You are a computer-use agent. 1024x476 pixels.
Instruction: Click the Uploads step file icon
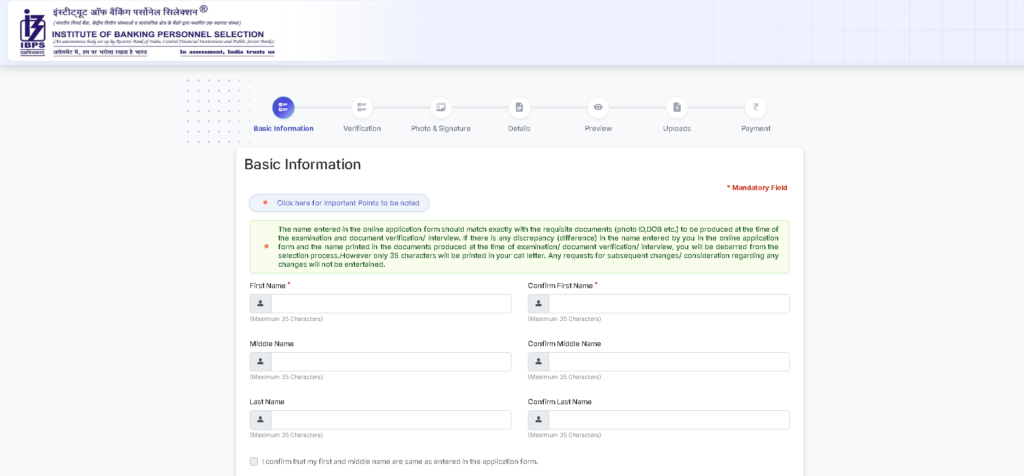click(x=677, y=108)
